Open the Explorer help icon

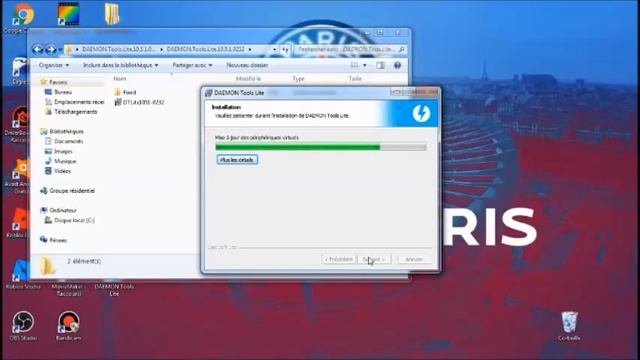397,65
